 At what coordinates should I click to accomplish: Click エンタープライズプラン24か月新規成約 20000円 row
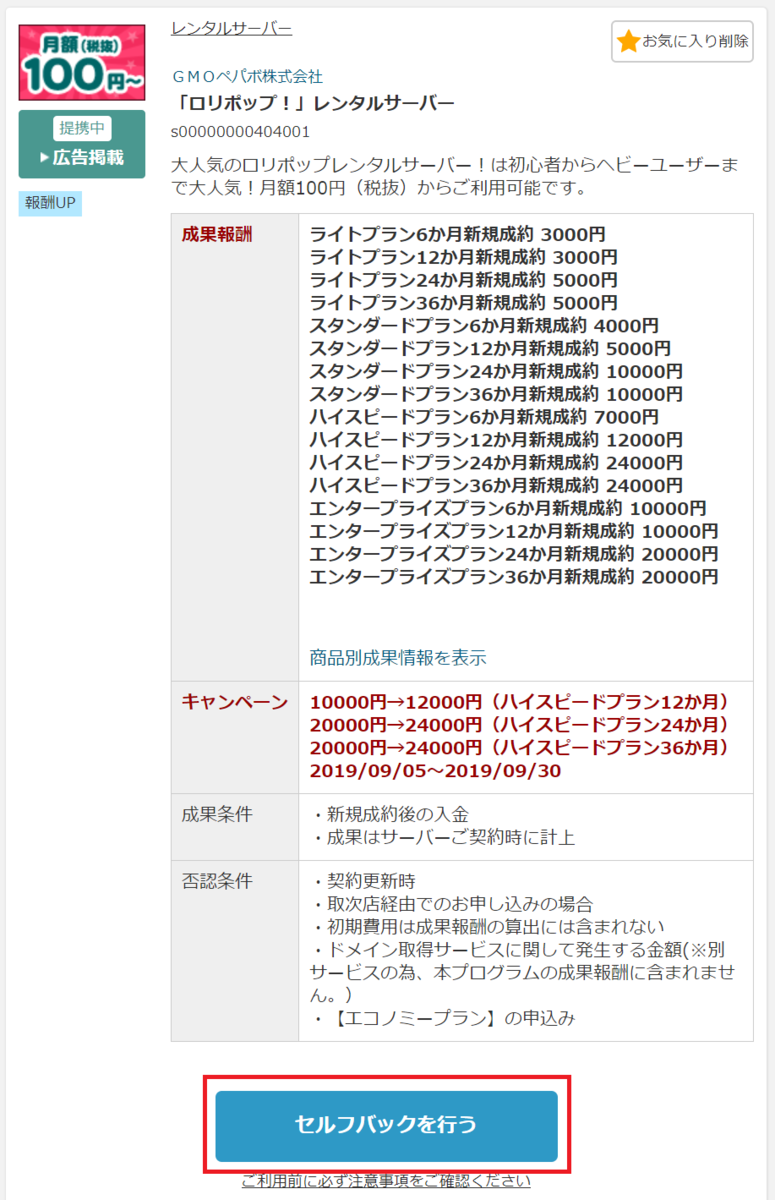[x=514, y=554]
